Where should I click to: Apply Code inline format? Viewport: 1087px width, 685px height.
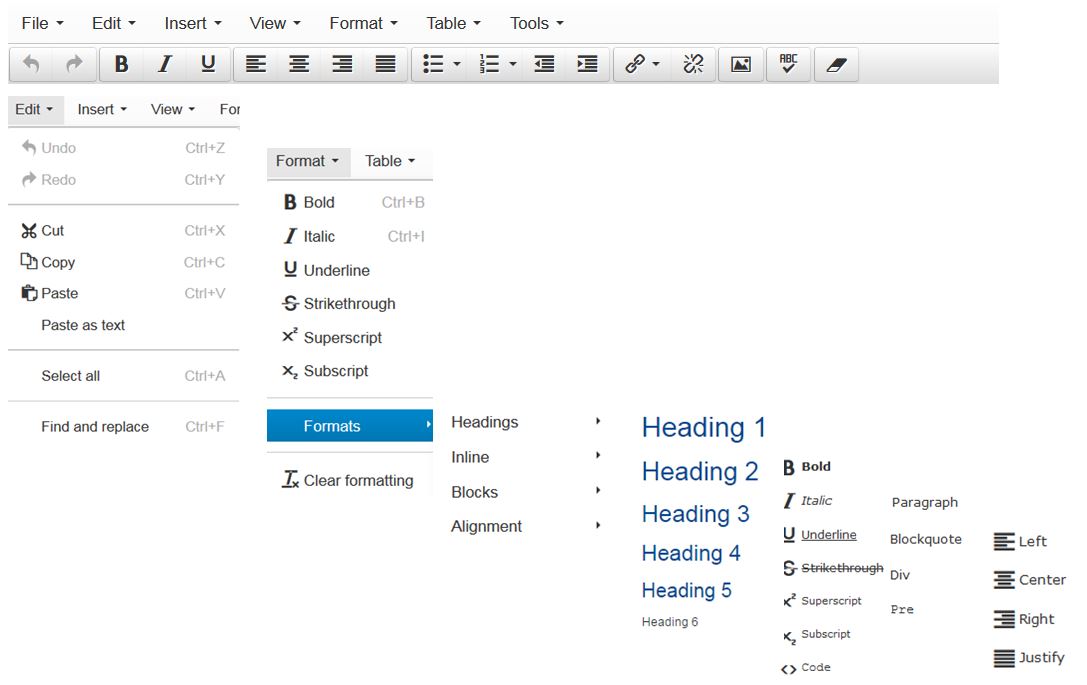coord(806,668)
